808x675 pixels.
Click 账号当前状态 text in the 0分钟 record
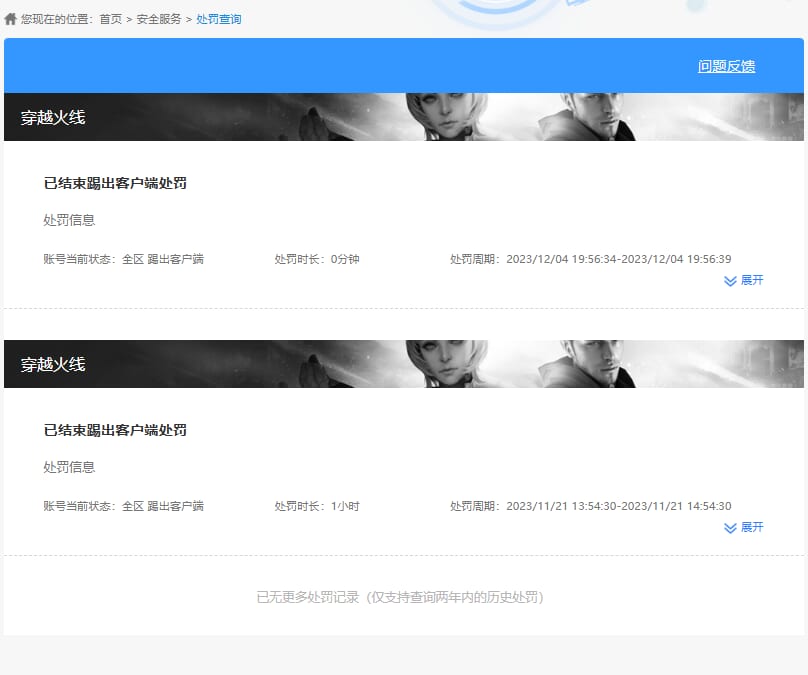[124, 259]
